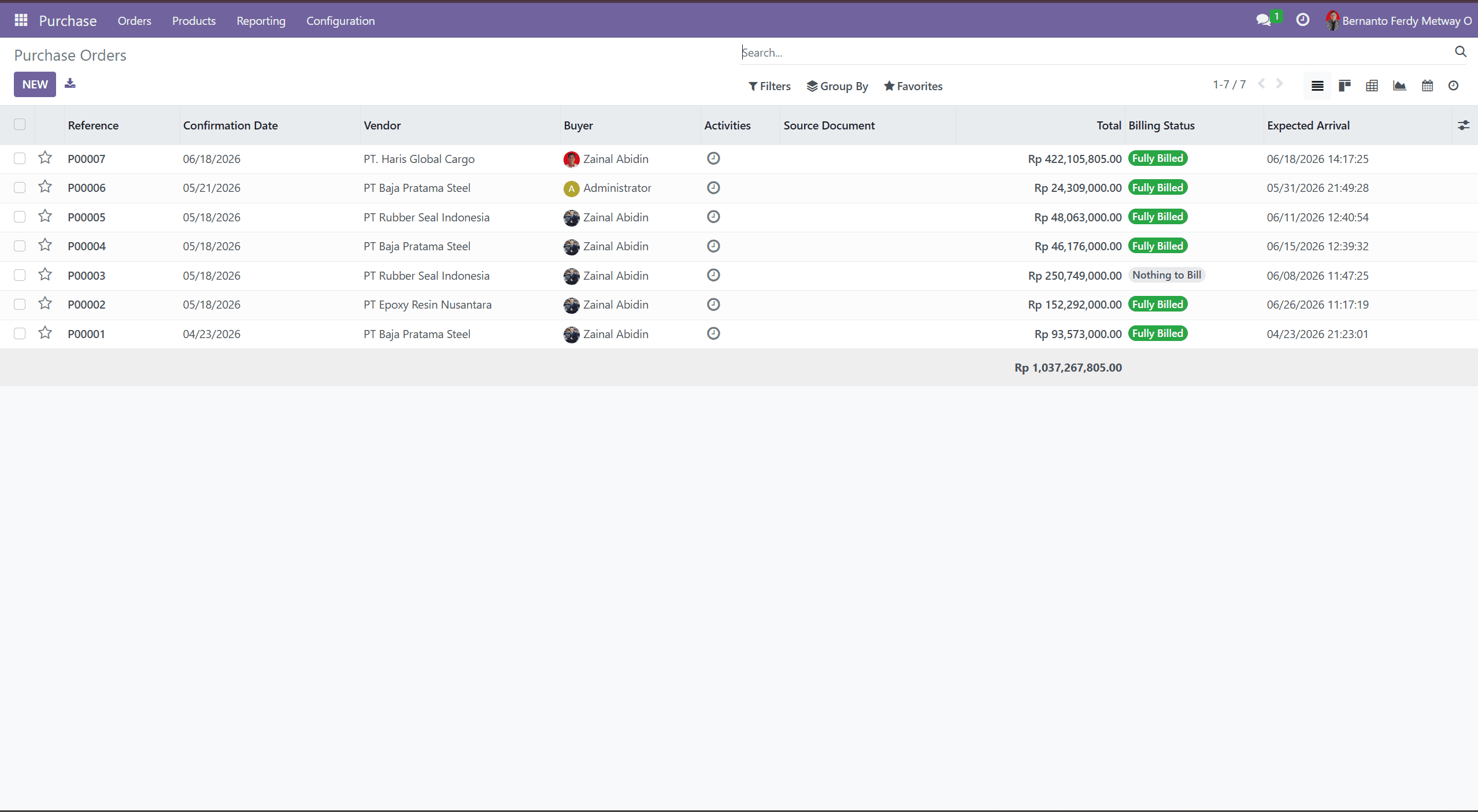Open optional columns settings icon
1478x812 pixels.
tap(1464, 125)
